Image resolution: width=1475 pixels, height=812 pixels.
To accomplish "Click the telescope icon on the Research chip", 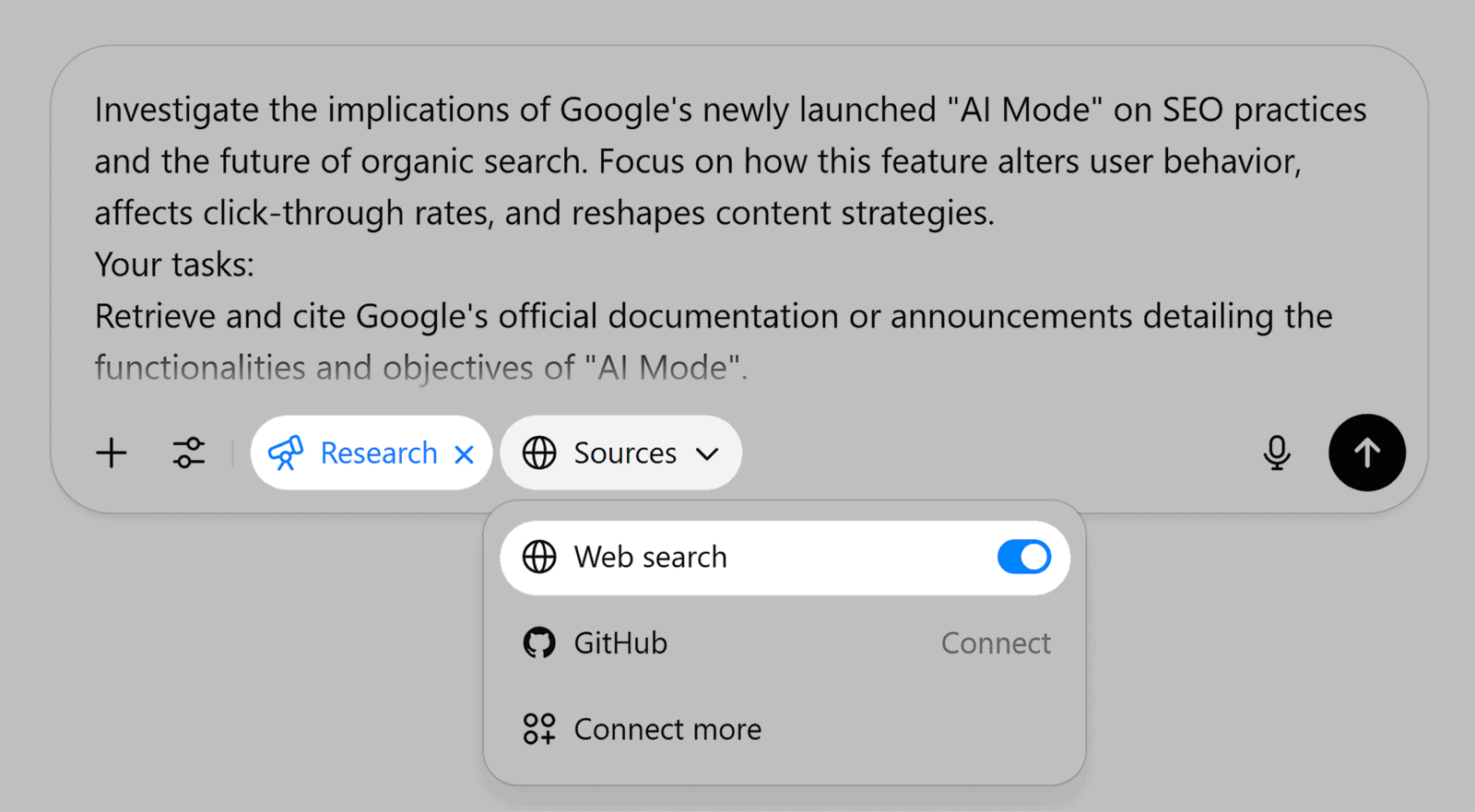I will [287, 453].
